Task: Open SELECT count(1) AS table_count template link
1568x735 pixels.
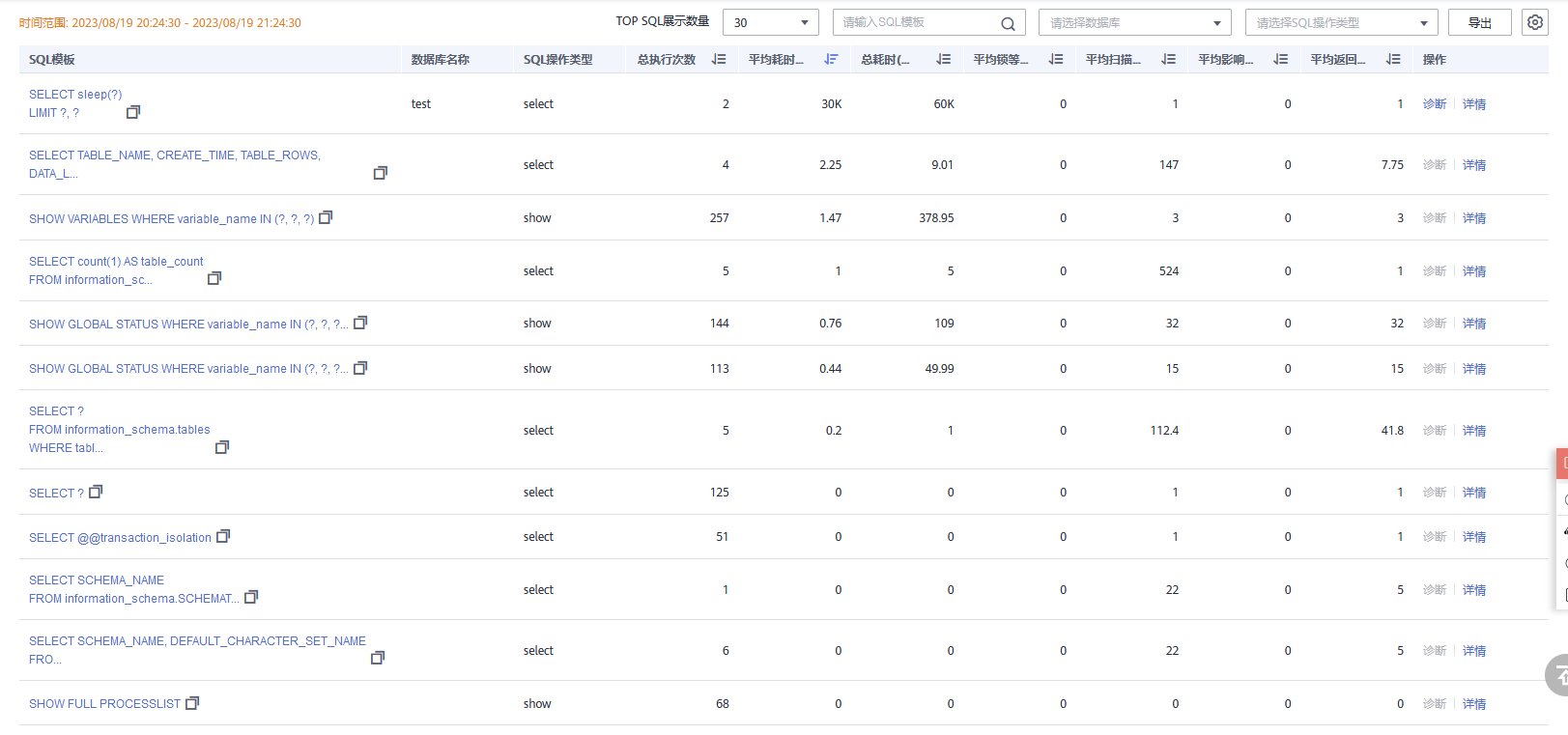Action: pos(116,270)
